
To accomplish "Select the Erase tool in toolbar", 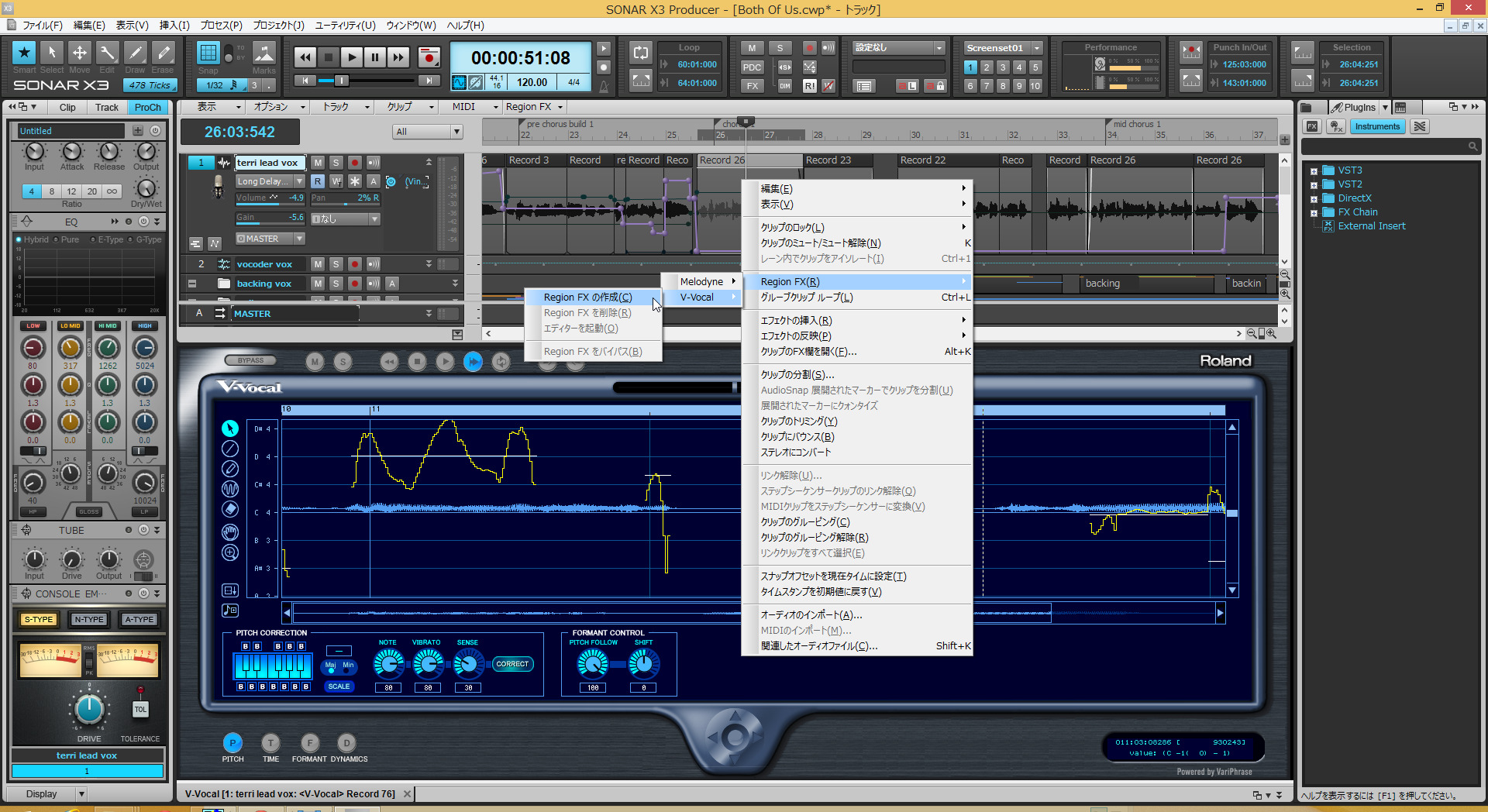I will 163,53.
